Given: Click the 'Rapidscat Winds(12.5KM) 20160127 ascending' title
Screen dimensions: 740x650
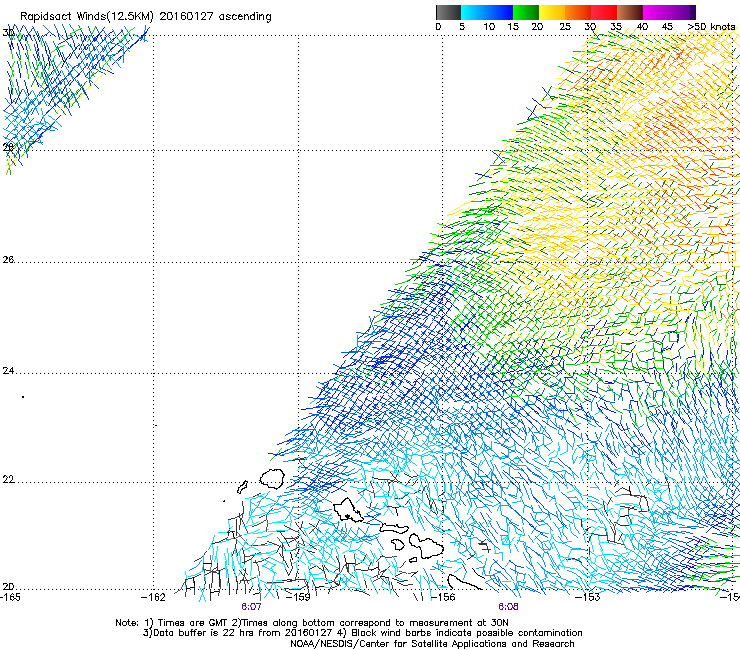Looking at the screenshot, I should 146,17.
